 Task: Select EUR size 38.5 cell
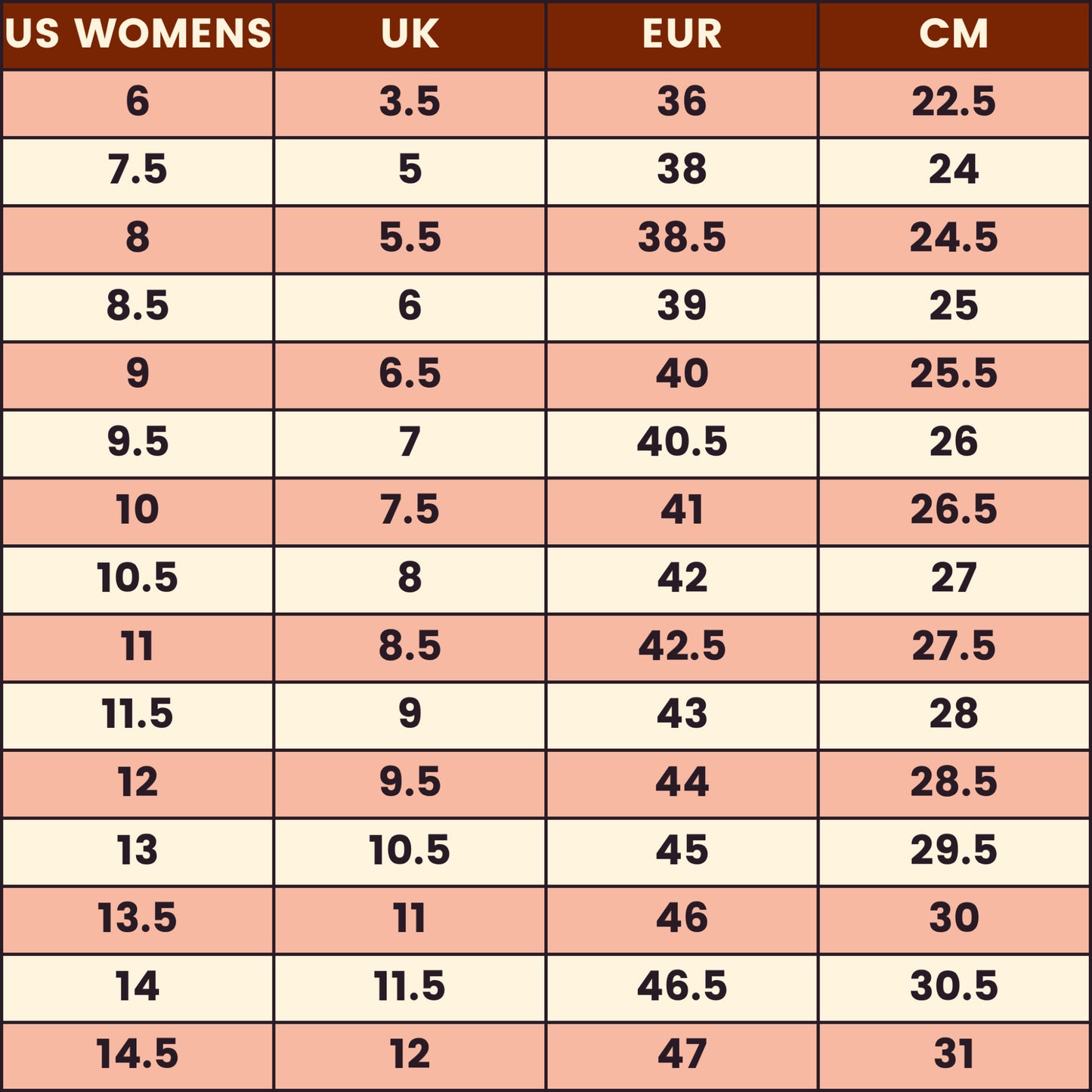tap(682, 238)
